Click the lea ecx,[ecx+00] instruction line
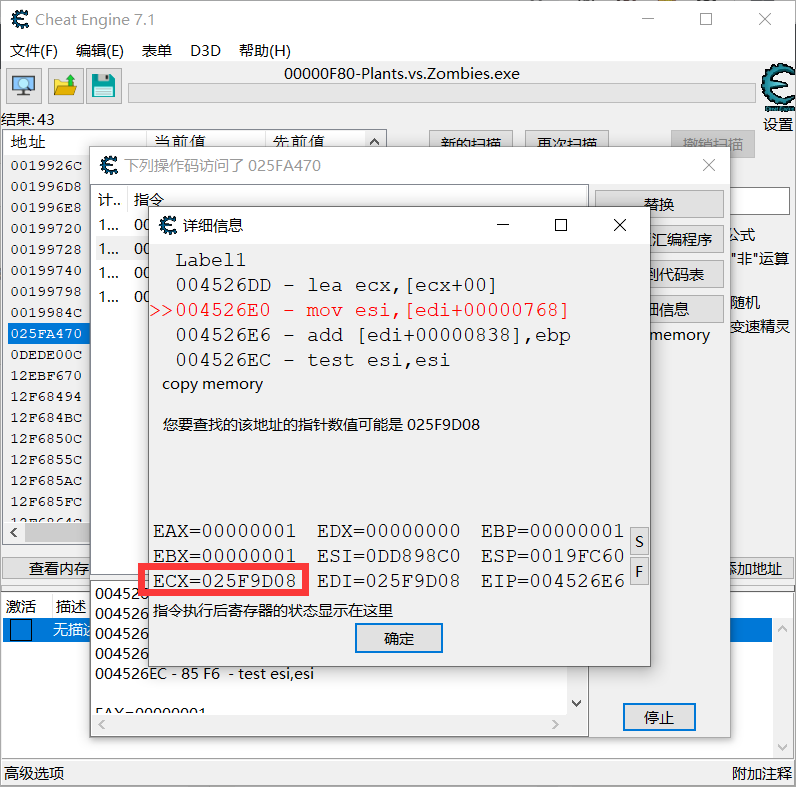The image size is (796, 787). point(336,285)
